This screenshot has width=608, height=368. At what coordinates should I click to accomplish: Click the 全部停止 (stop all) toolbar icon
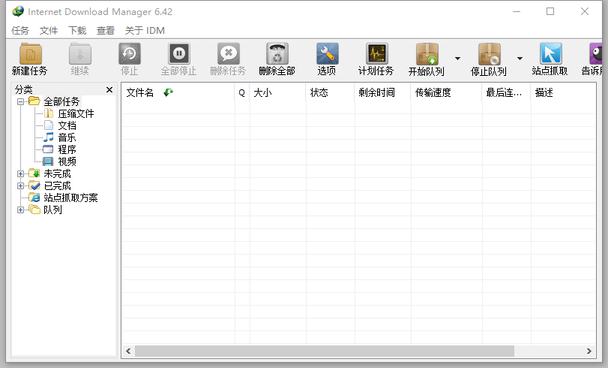(179, 54)
